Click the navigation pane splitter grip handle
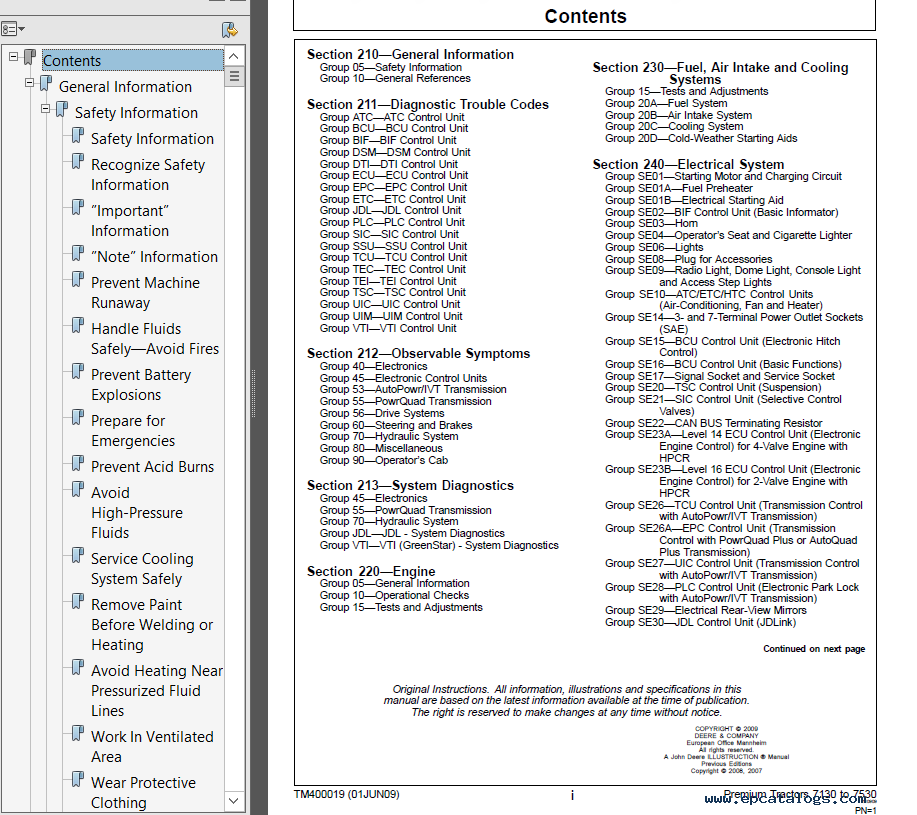917x815 pixels. click(x=253, y=393)
